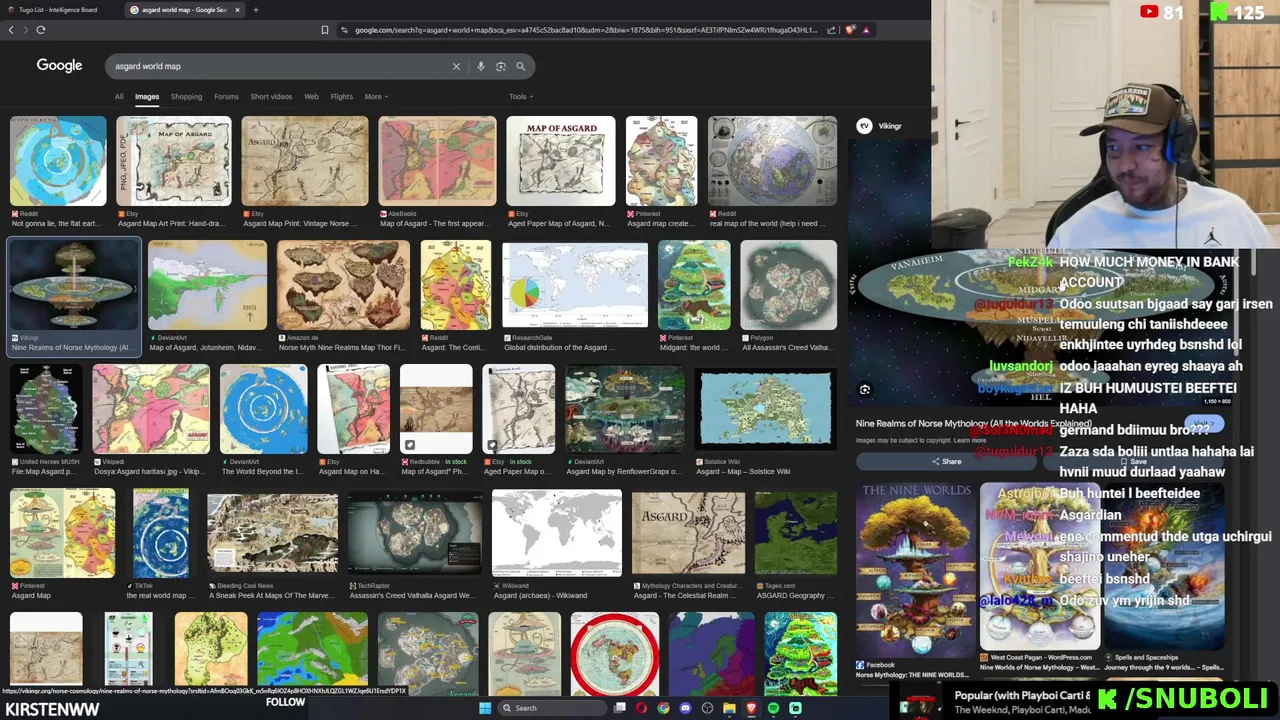The image size is (1280, 720).
Task: Click the Brave browser taskbar icon
Action: coord(751,708)
